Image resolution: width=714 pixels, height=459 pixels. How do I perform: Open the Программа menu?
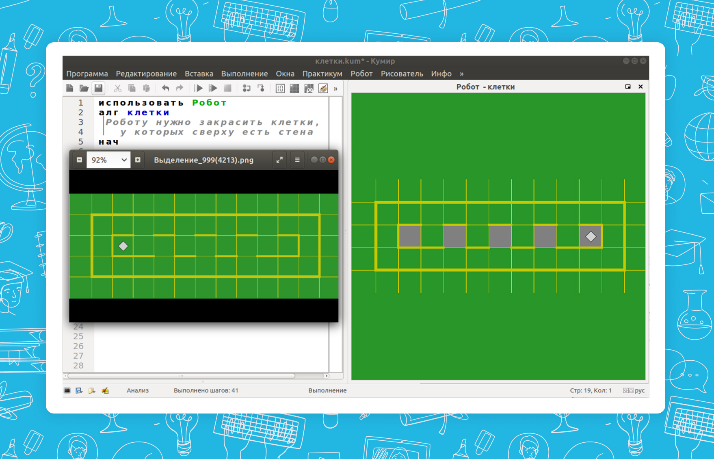point(87,74)
